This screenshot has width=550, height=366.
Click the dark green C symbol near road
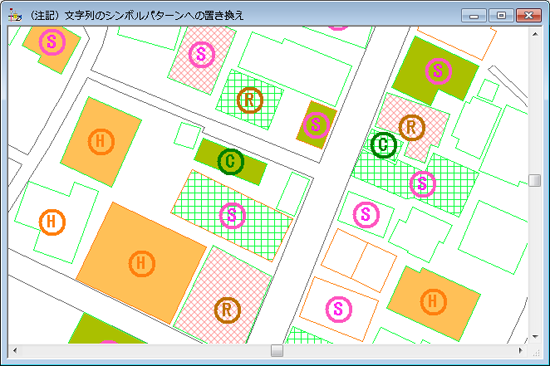click(383, 145)
